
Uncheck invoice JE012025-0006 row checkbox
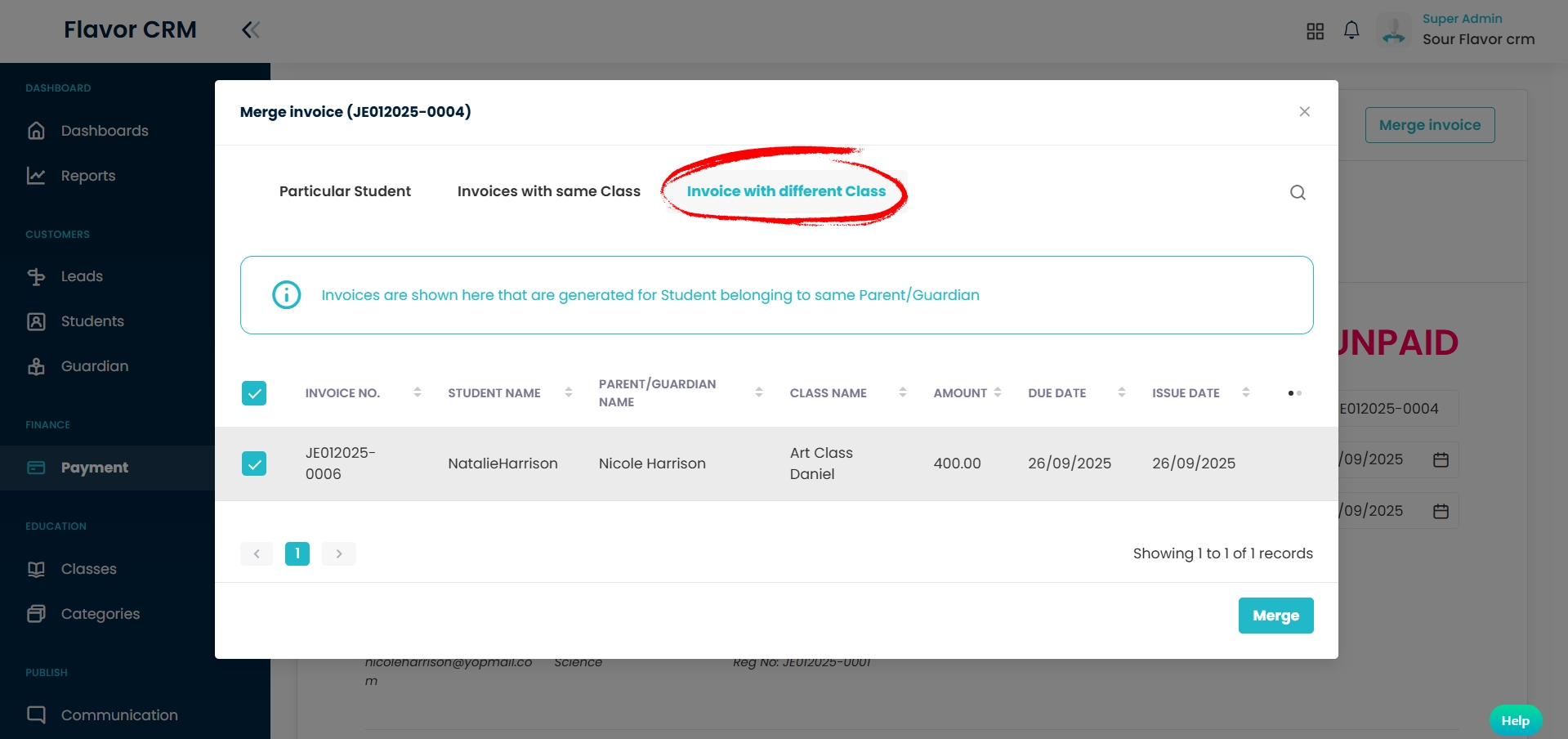tap(254, 464)
